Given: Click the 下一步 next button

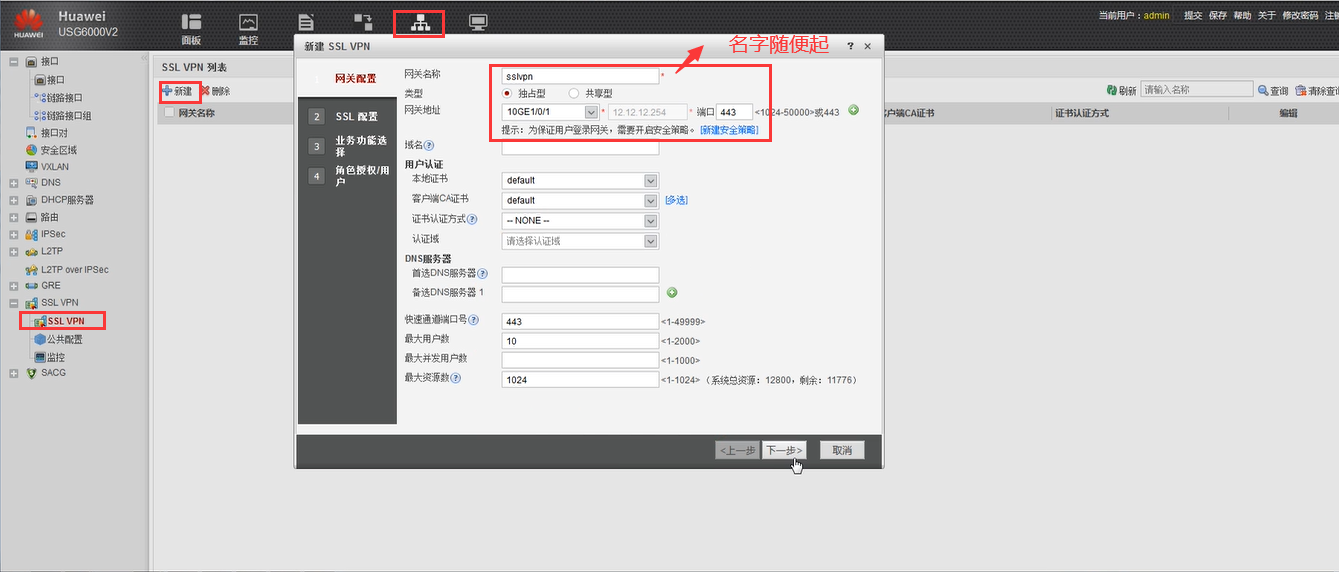Looking at the screenshot, I should tap(784, 451).
